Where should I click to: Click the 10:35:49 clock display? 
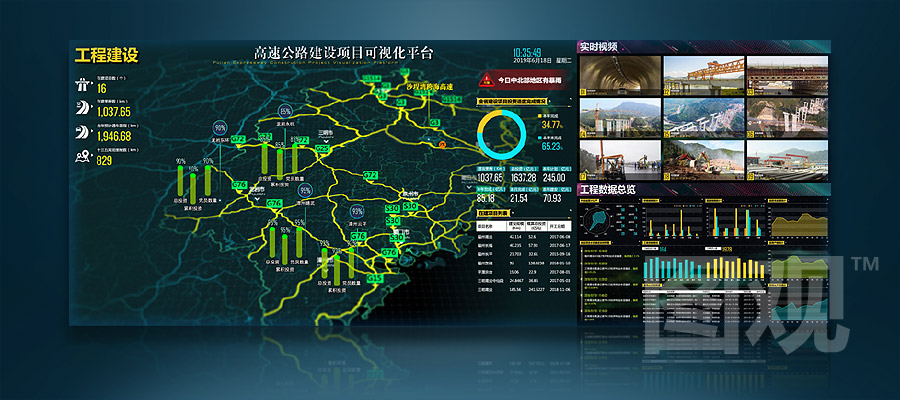click(x=527, y=52)
